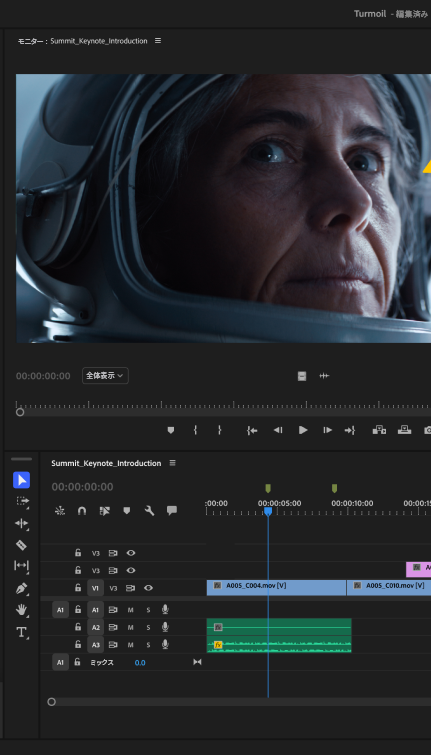Screen dimensions: 431x755
Task: Toggle visibility eye of the V1 row
Action: click(x=148, y=588)
